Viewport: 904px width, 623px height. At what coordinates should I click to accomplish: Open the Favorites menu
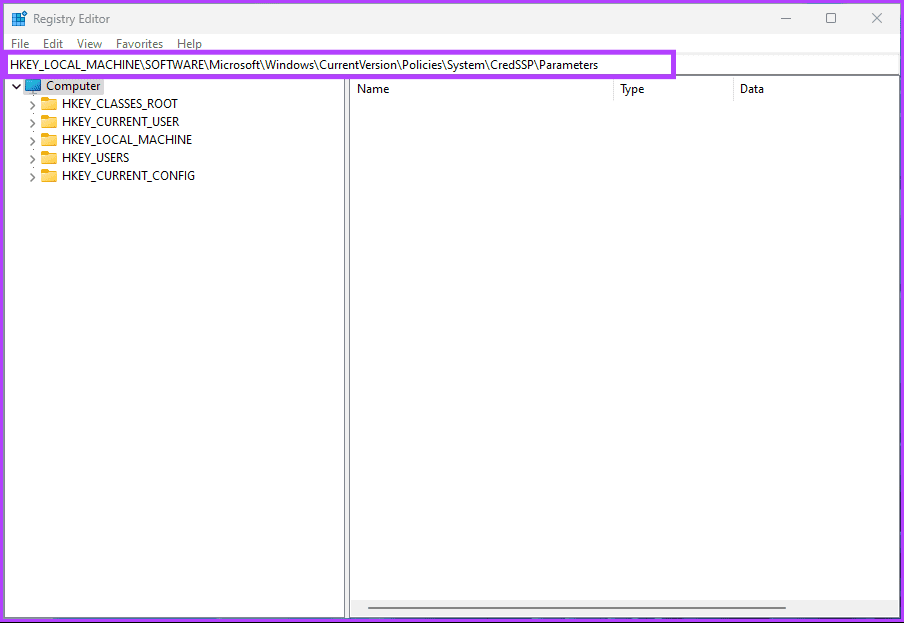click(139, 44)
